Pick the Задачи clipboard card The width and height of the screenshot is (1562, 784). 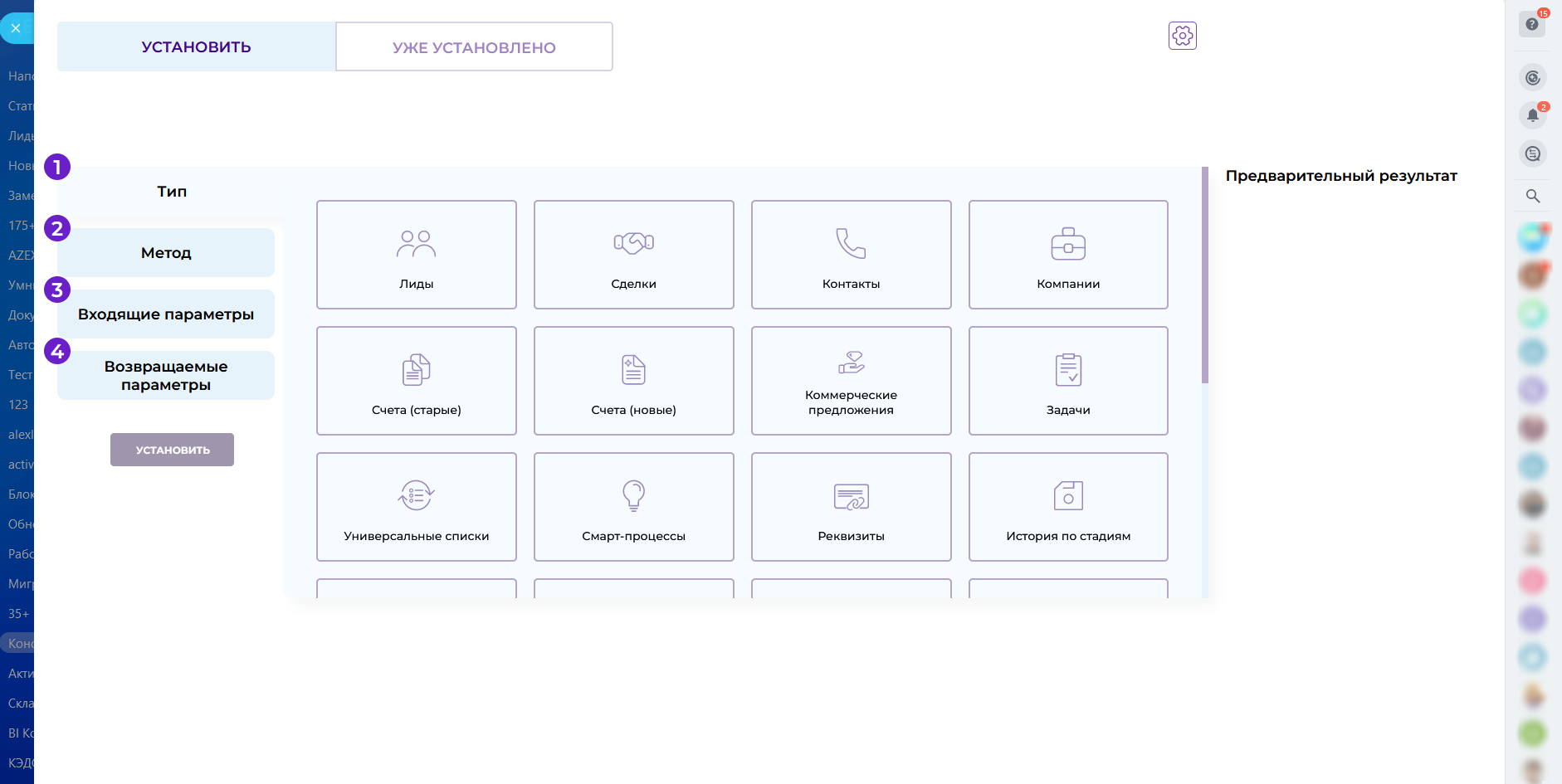click(1068, 381)
